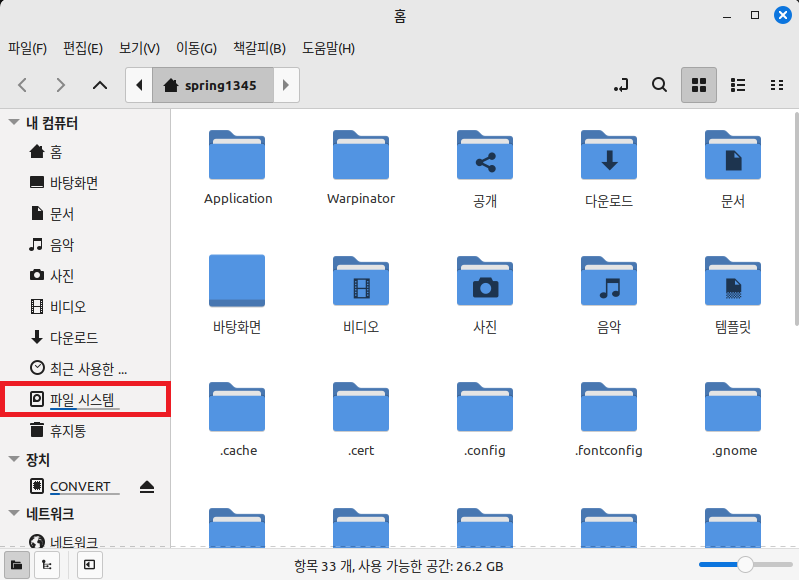
Task: Select the .fontconfig folder icon
Action: [x=609, y=407]
